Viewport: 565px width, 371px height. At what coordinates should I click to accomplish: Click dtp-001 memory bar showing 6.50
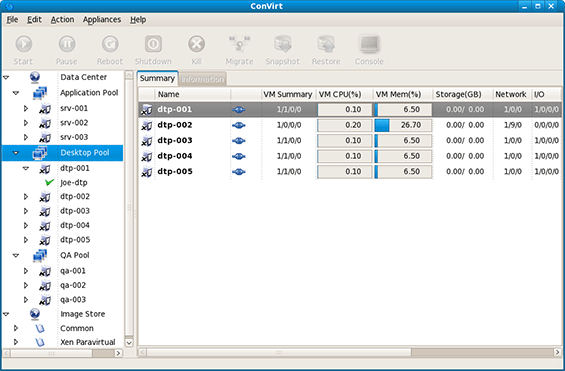pos(403,109)
